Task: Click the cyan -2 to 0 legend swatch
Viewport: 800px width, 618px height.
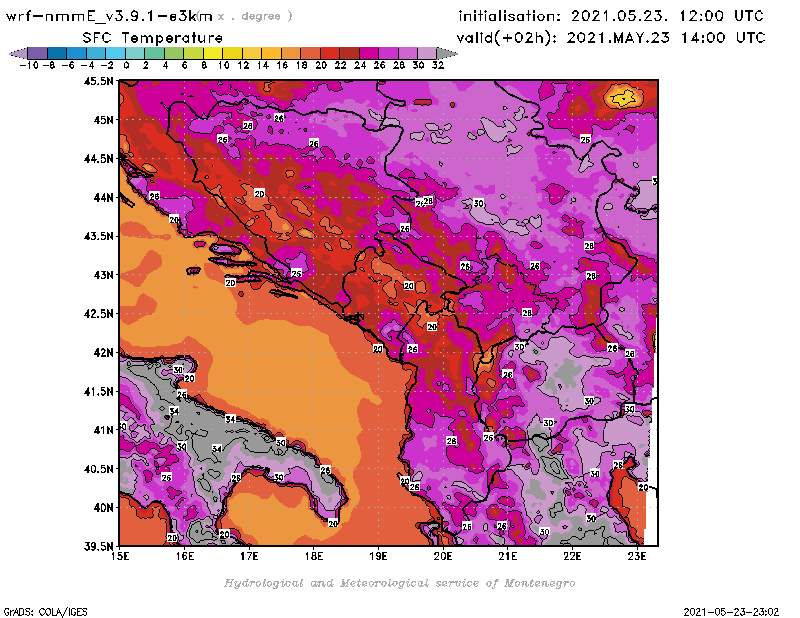Action: click(x=115, y=53)
